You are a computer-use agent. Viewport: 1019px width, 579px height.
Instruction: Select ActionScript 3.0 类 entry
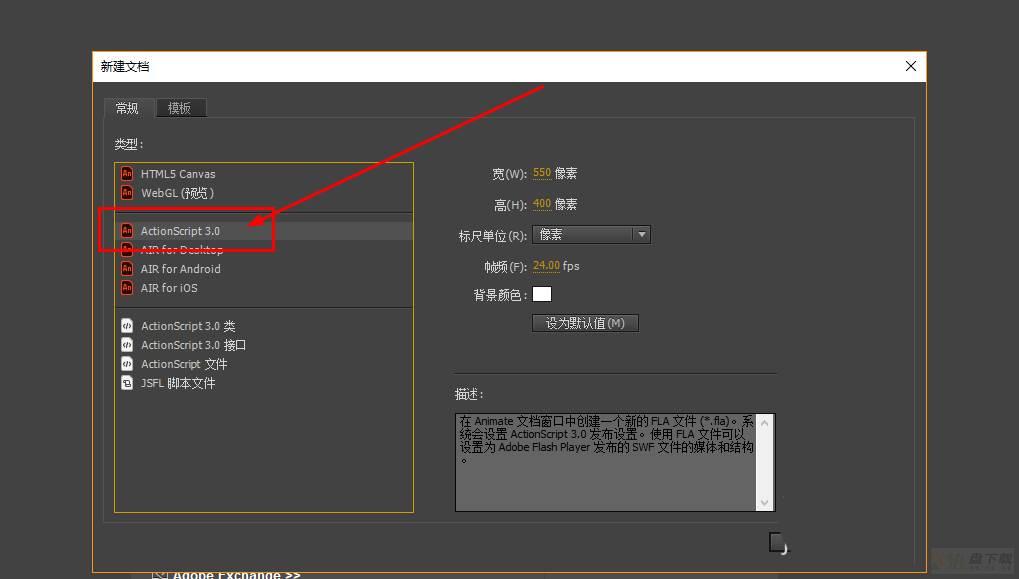[x=264, y=326]
